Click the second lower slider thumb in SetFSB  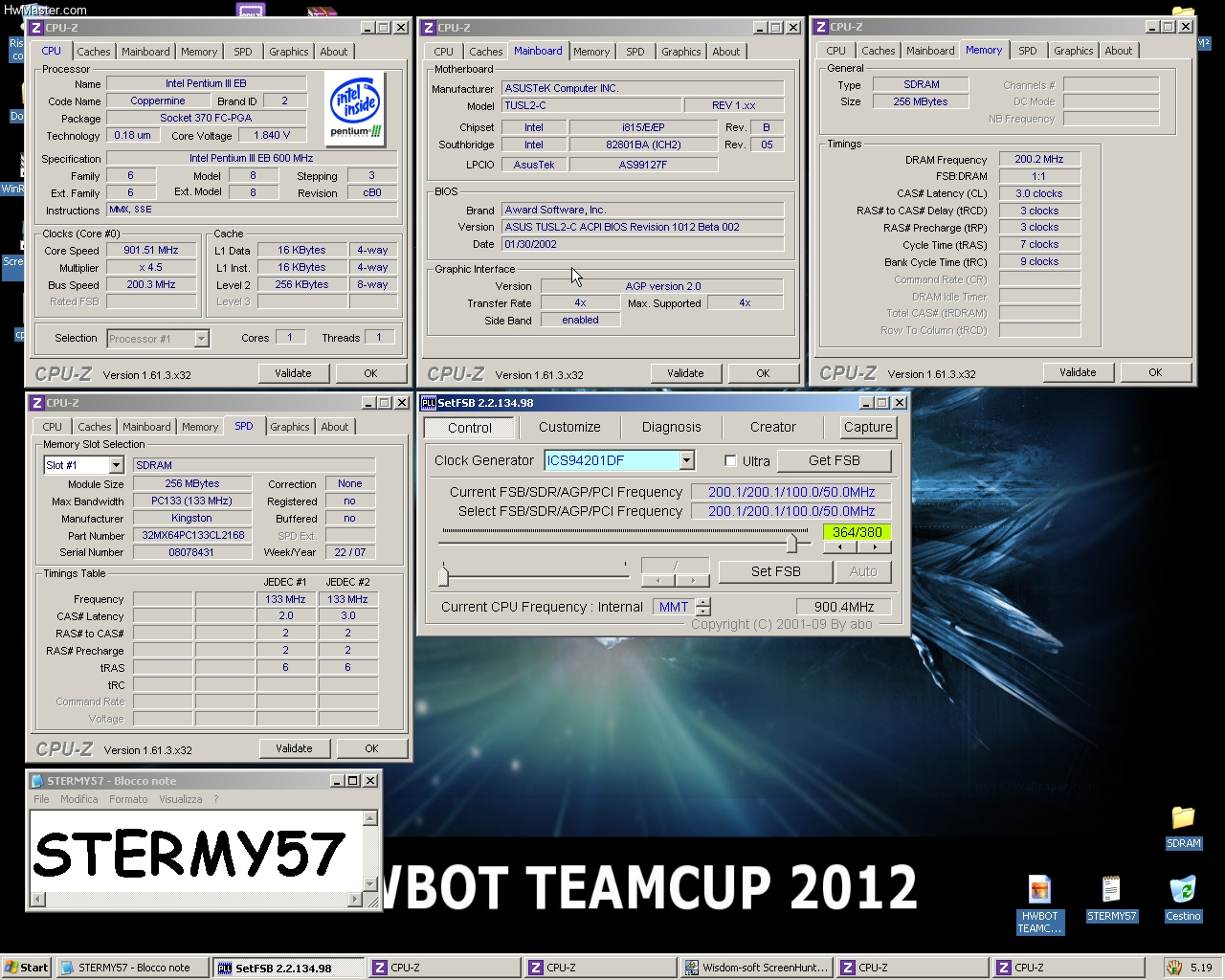(x=443, y=575)
